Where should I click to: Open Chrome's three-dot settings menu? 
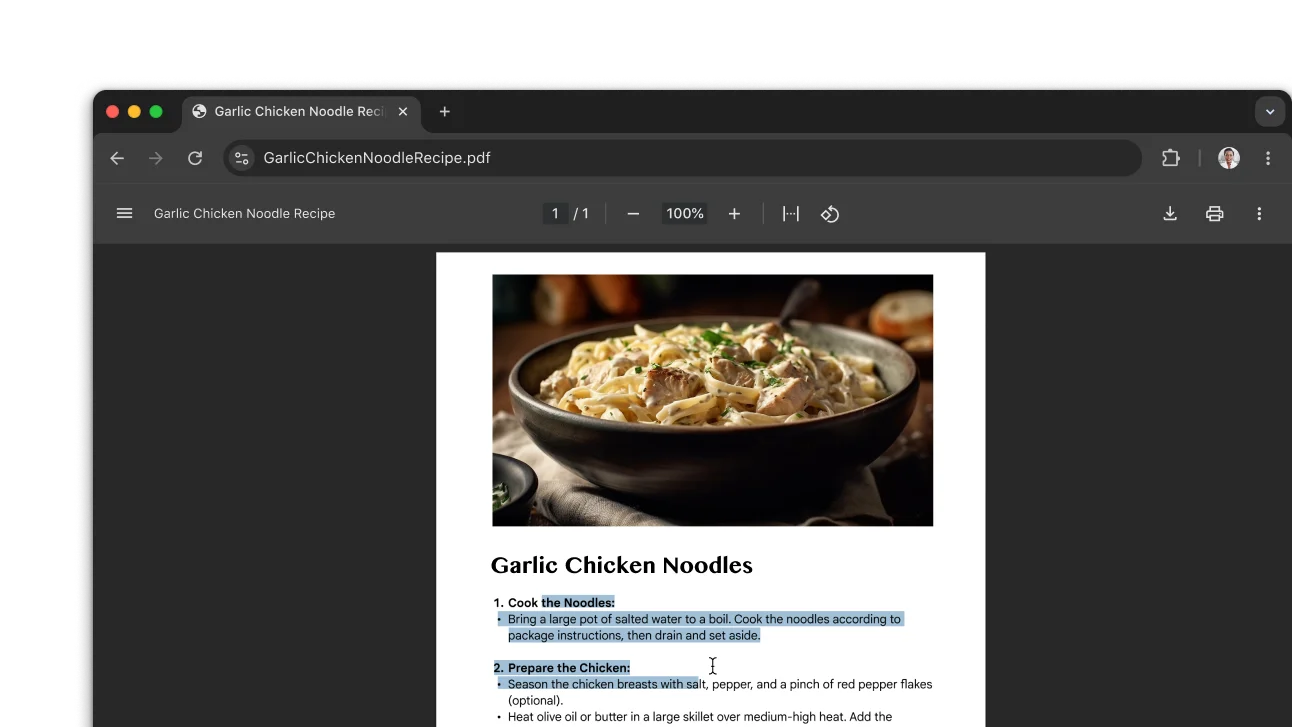[x=1267, y=158]
